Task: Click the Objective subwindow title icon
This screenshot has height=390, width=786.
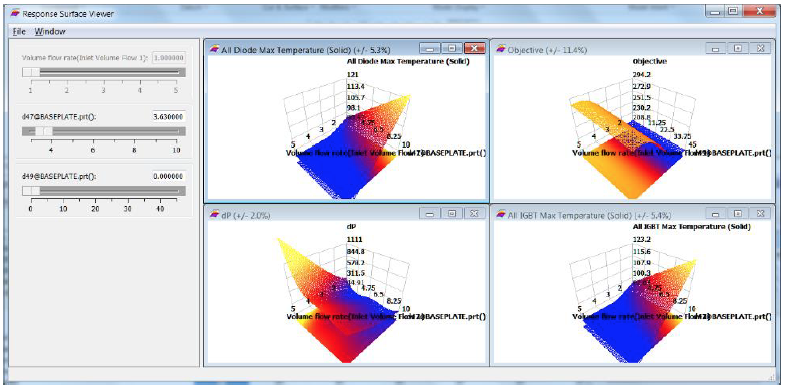Action: [500, 49]
